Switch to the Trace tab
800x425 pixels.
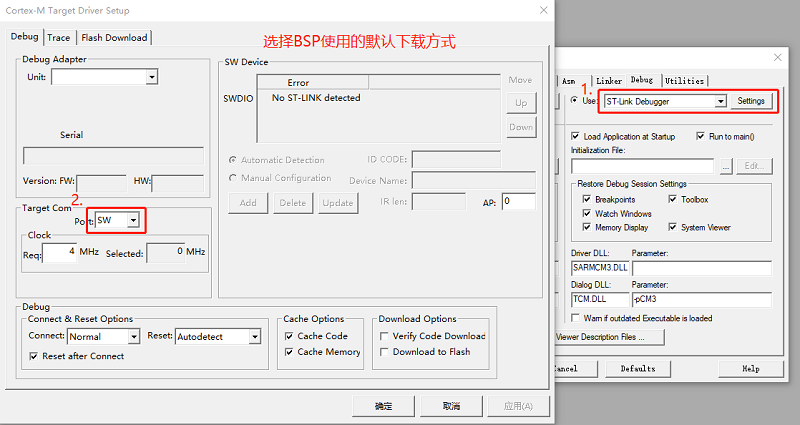coord(58,38)
